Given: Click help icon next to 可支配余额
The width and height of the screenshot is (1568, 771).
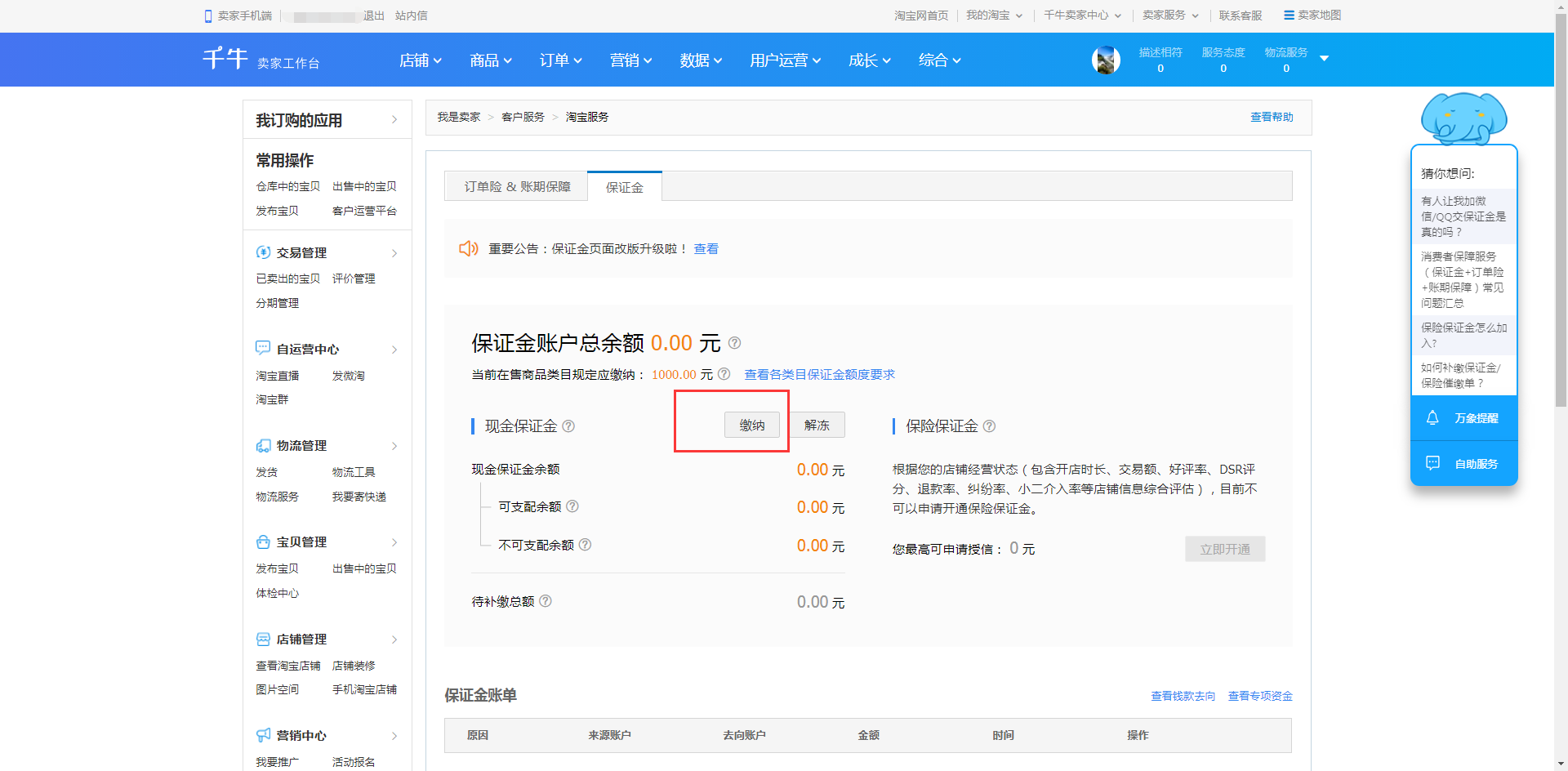Looking at the screenshot, I should point(572,506).
